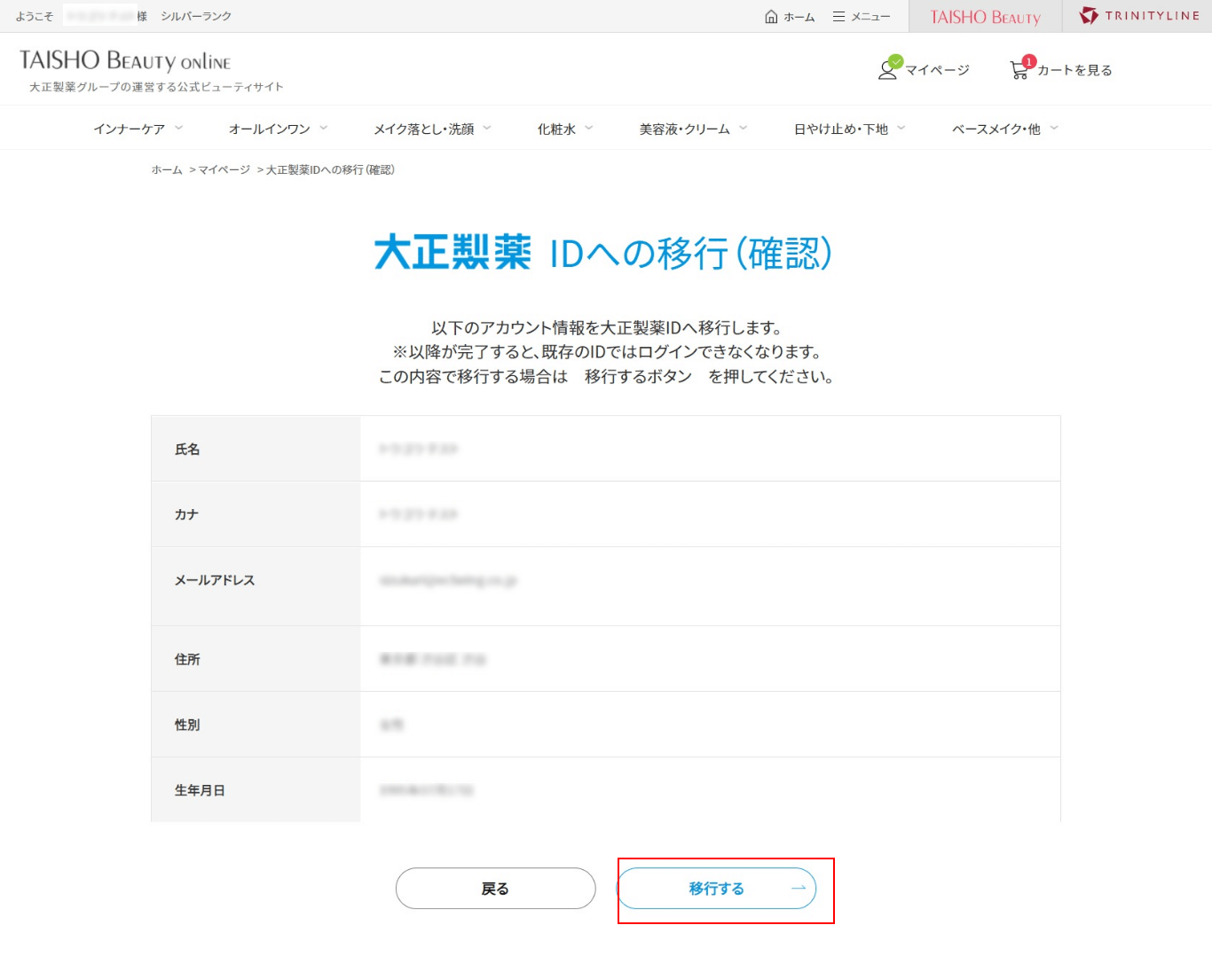Open the shopping cart icon
Image resolution: width=1212 pixels, height=980 pixels.
point(1019,70)
